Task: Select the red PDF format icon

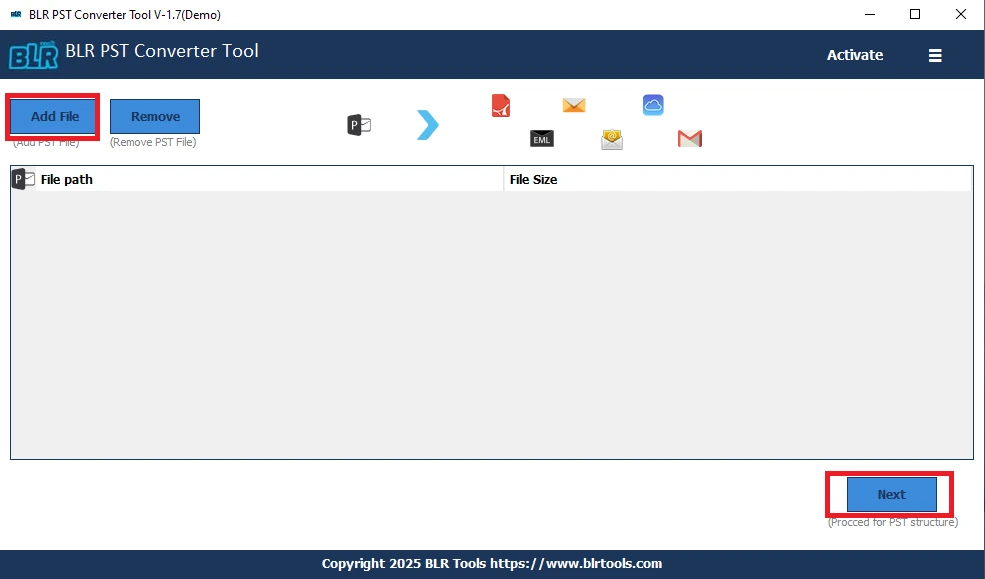Action: 501,106
